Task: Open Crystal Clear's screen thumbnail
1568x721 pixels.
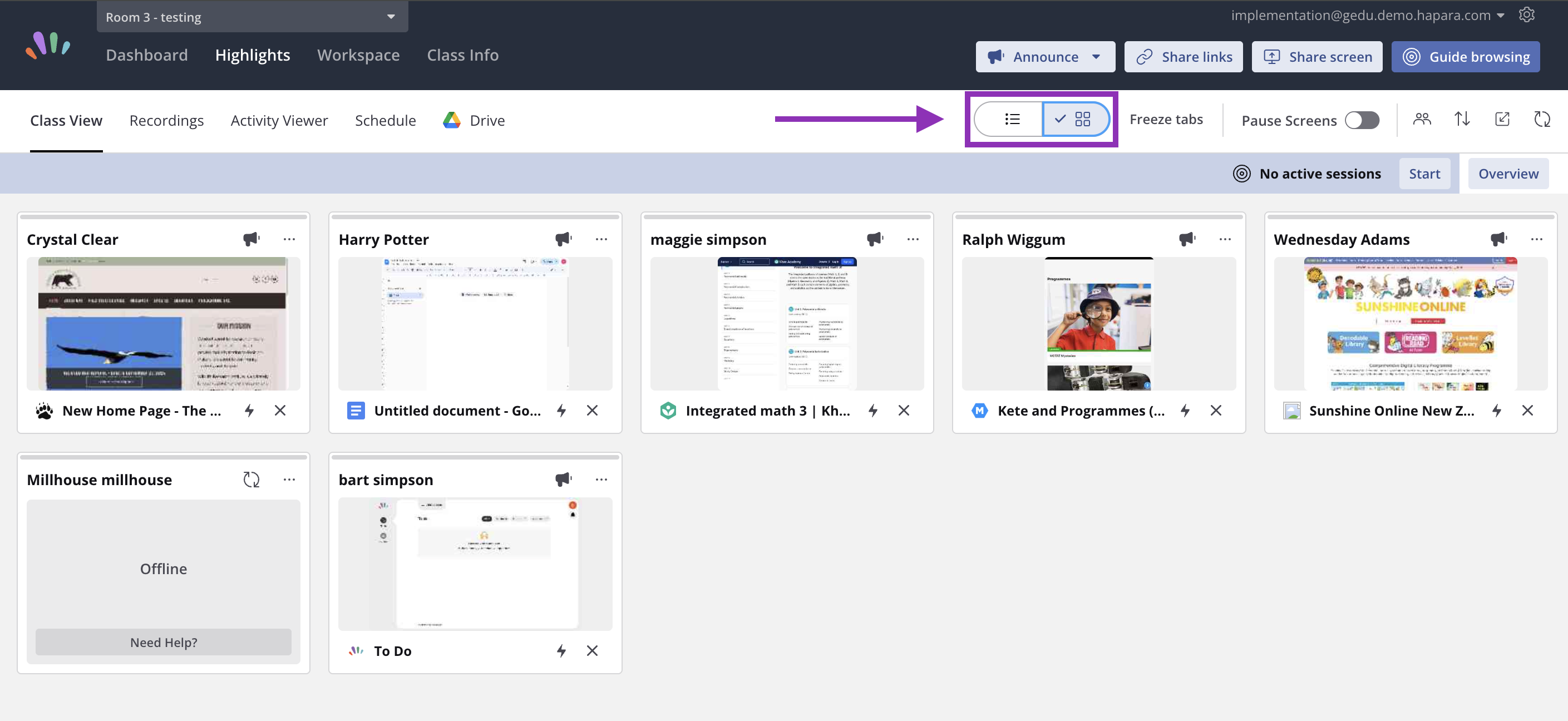Action: click(x=163, y=323)
